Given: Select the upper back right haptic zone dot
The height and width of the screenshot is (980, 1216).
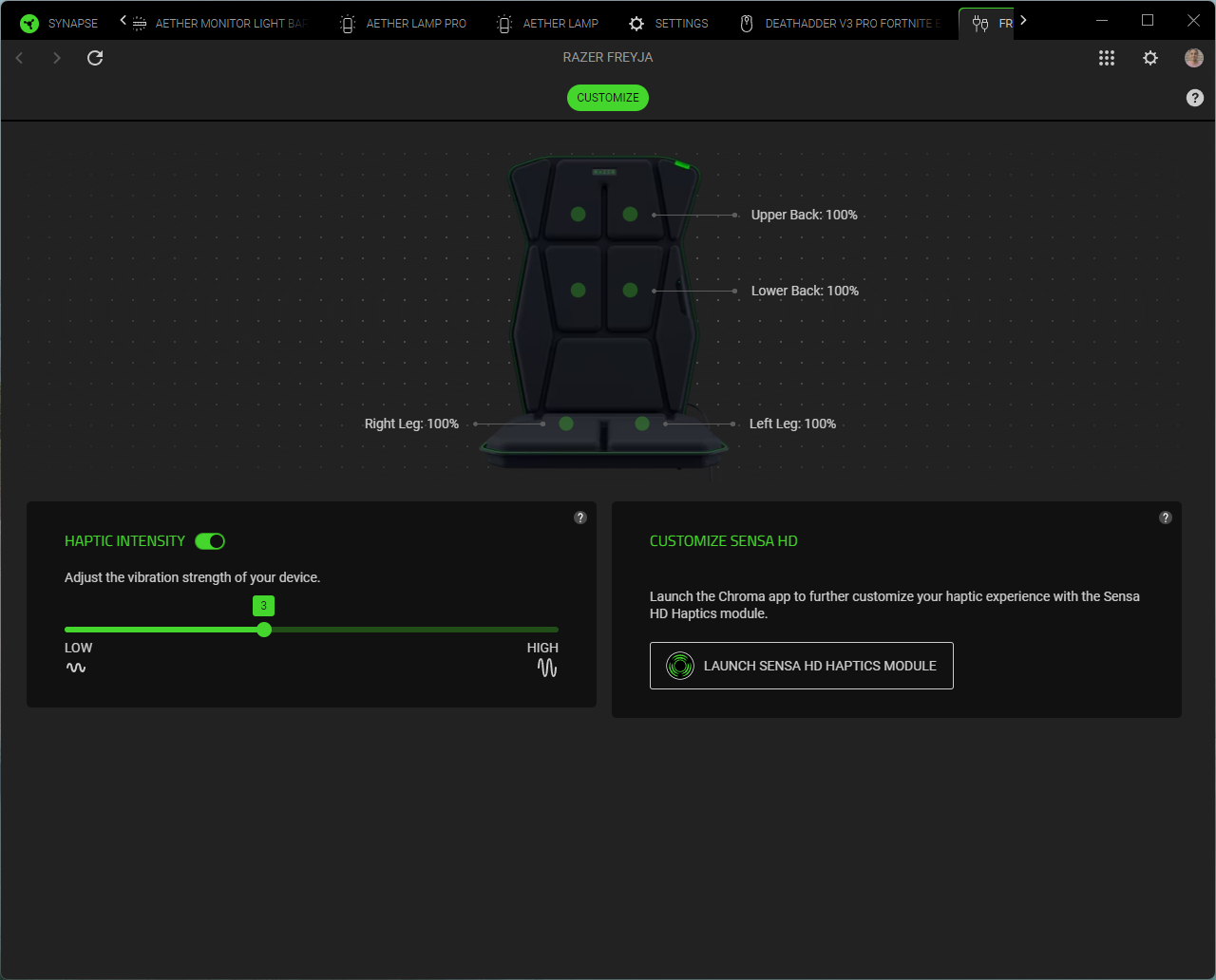Looking at the screenshot, I should 630,215.
